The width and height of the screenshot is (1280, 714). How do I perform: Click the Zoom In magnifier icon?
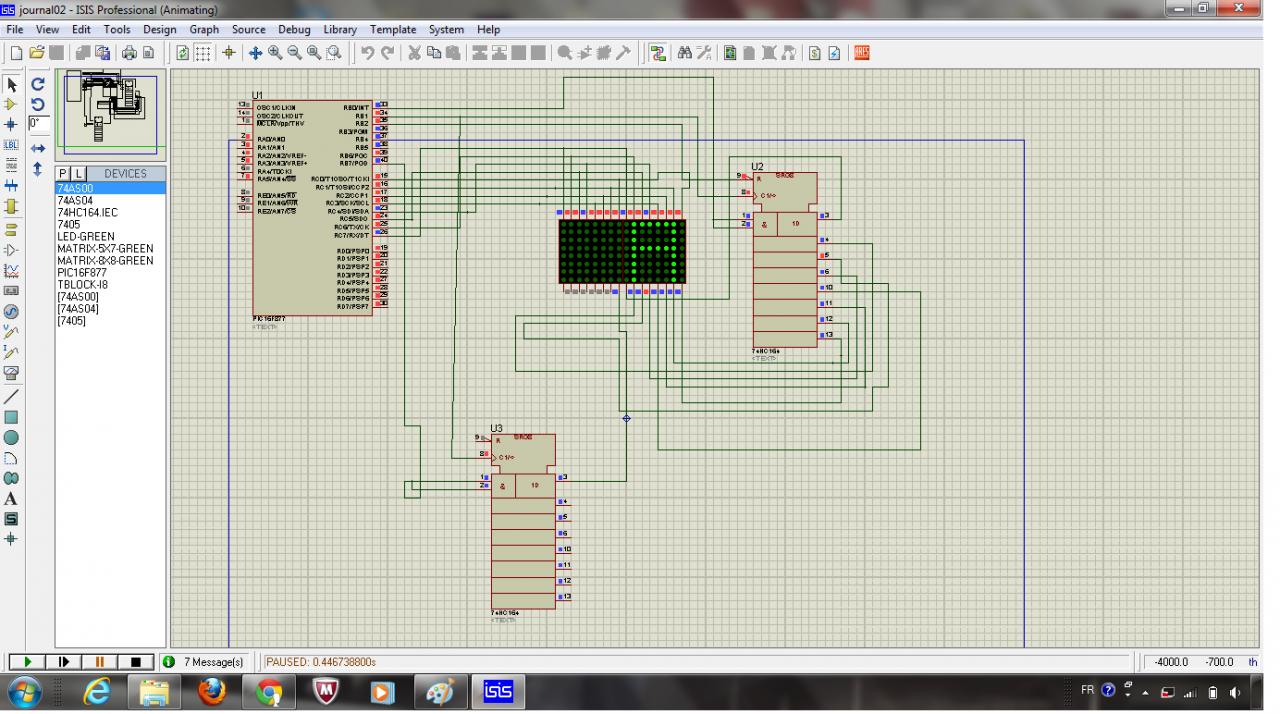tap(275, 53)
